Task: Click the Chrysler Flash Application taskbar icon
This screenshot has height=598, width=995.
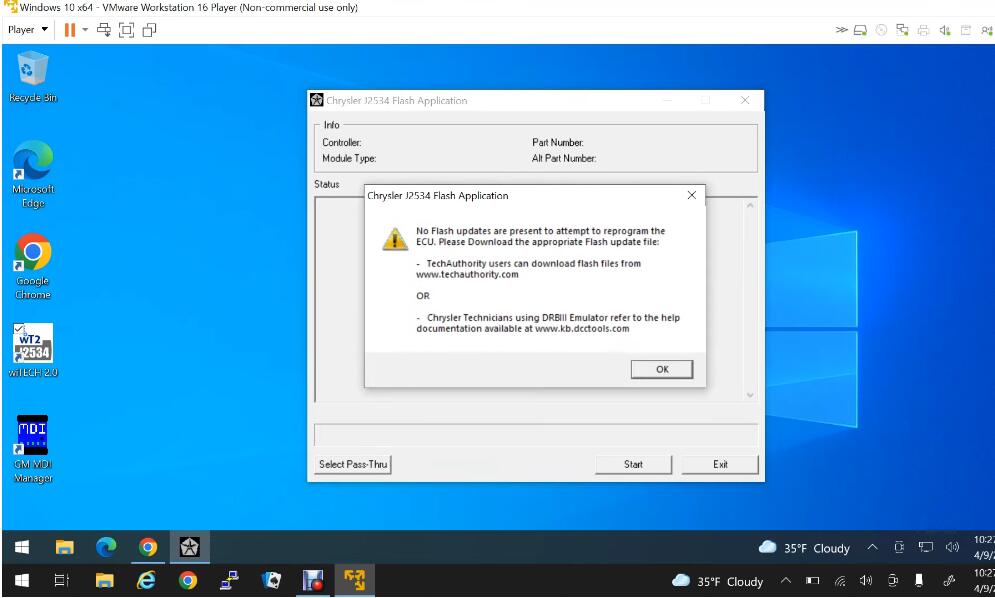Action: [x=189, y=547]
